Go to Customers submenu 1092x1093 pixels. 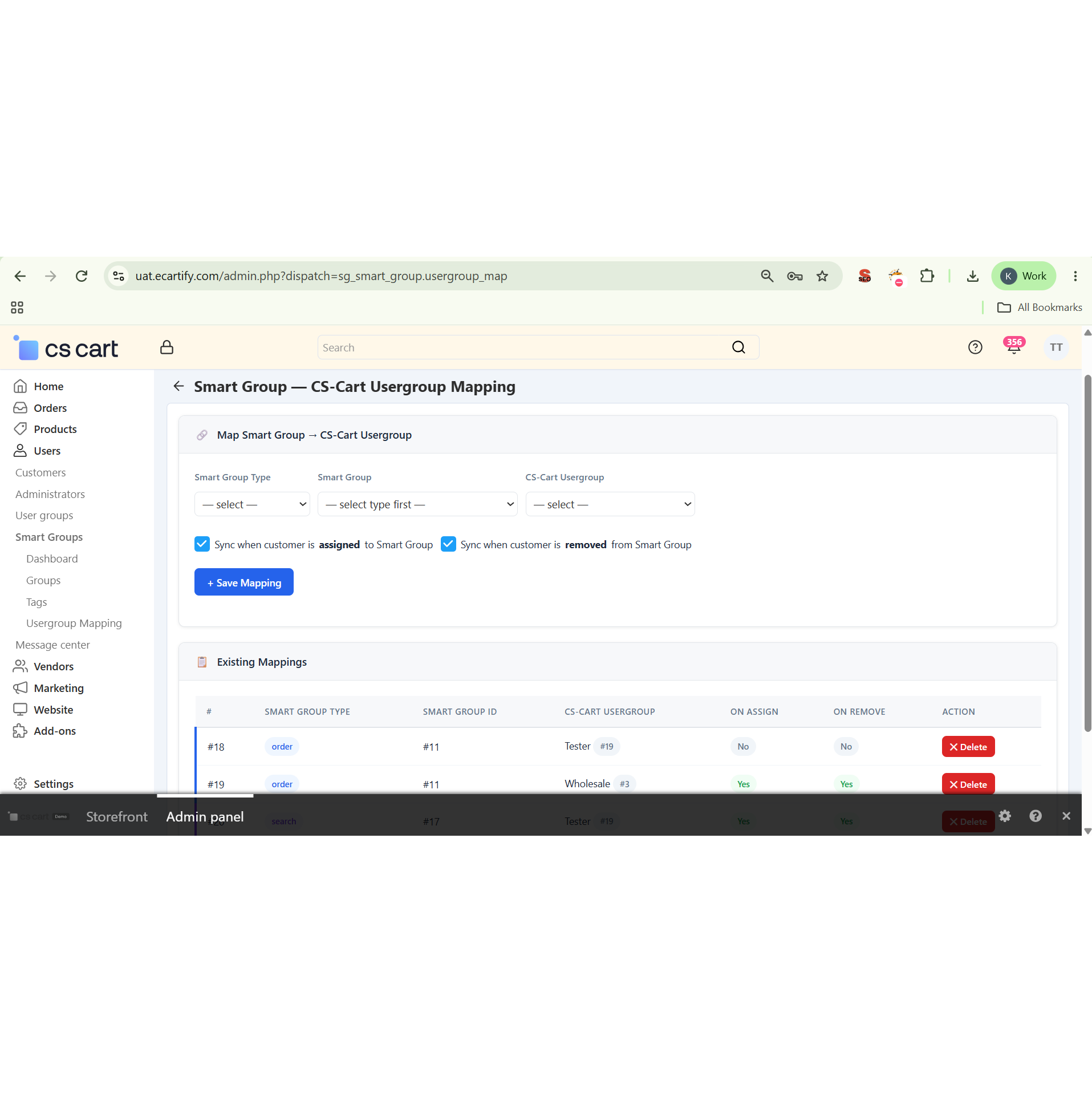tap(40, 472)
